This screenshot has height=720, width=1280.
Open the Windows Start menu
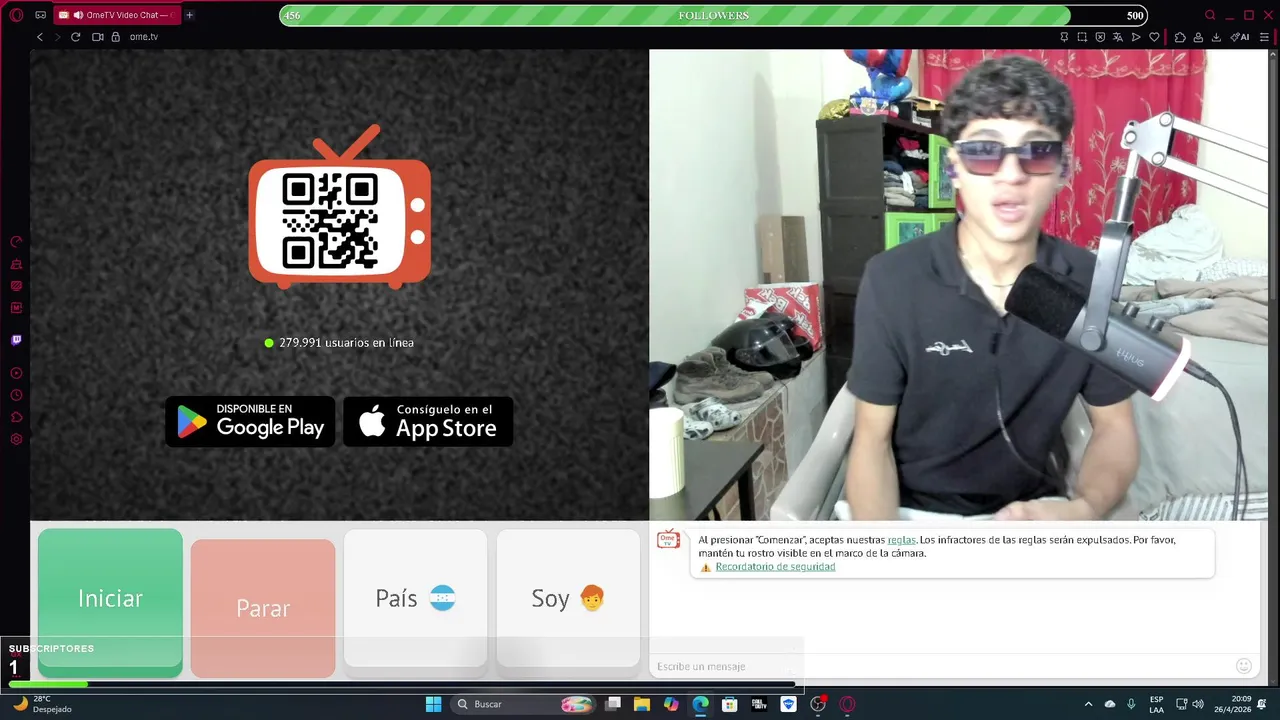click(433, 704)
